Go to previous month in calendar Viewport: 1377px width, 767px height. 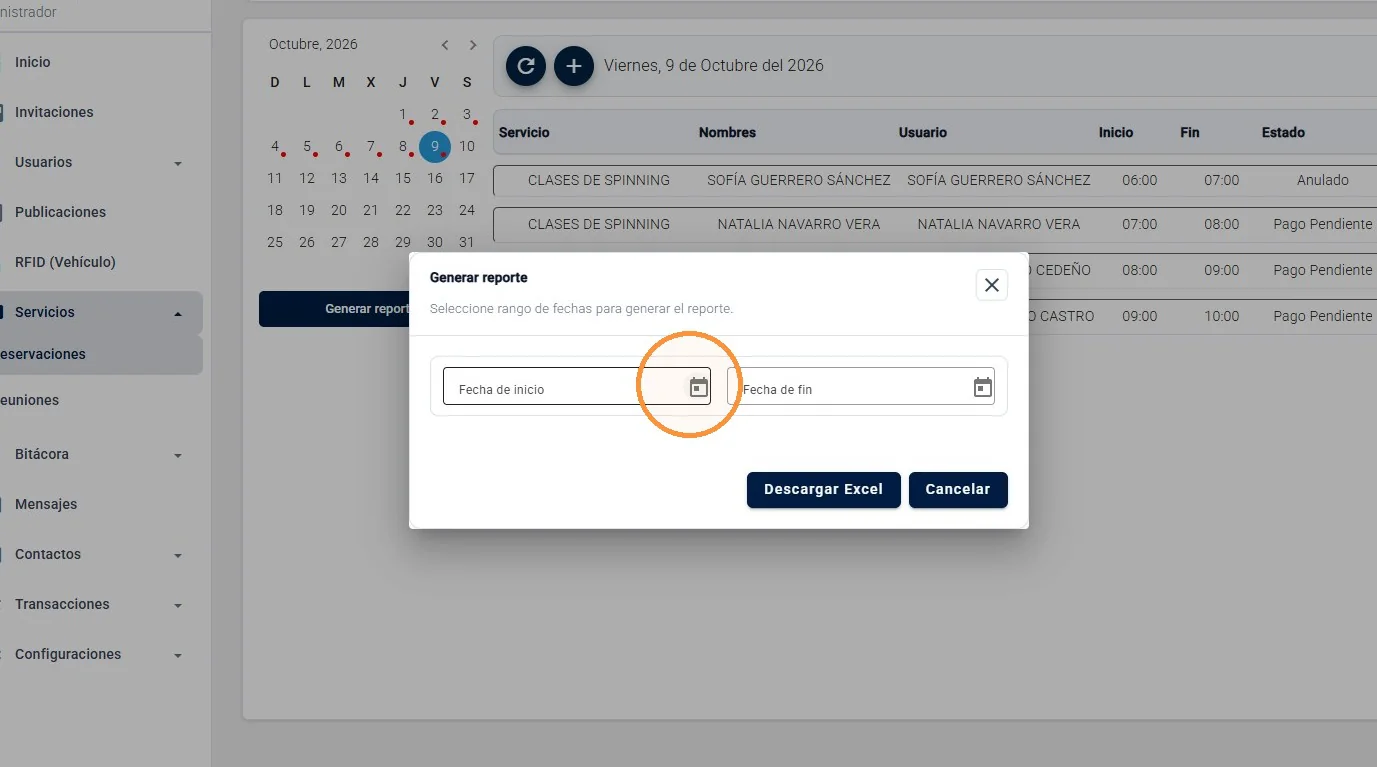click(445, 45)
